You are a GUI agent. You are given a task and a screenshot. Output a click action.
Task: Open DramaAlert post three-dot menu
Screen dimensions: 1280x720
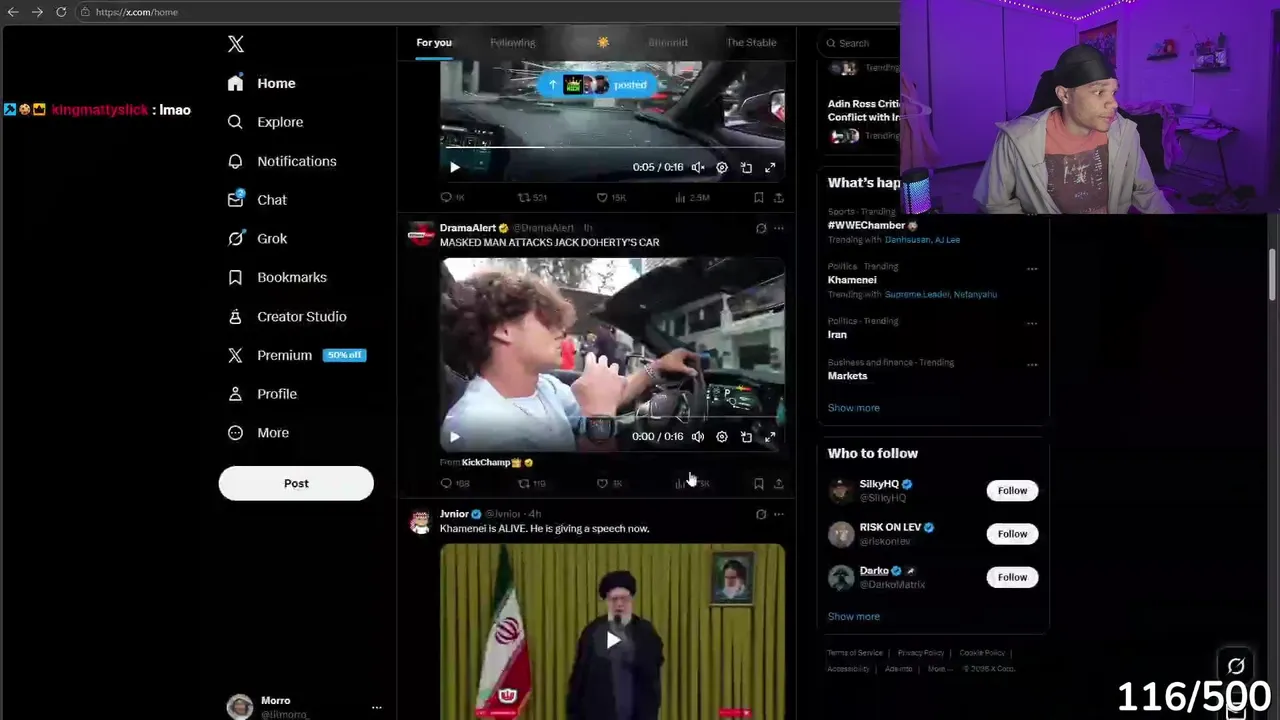[779, 228]
